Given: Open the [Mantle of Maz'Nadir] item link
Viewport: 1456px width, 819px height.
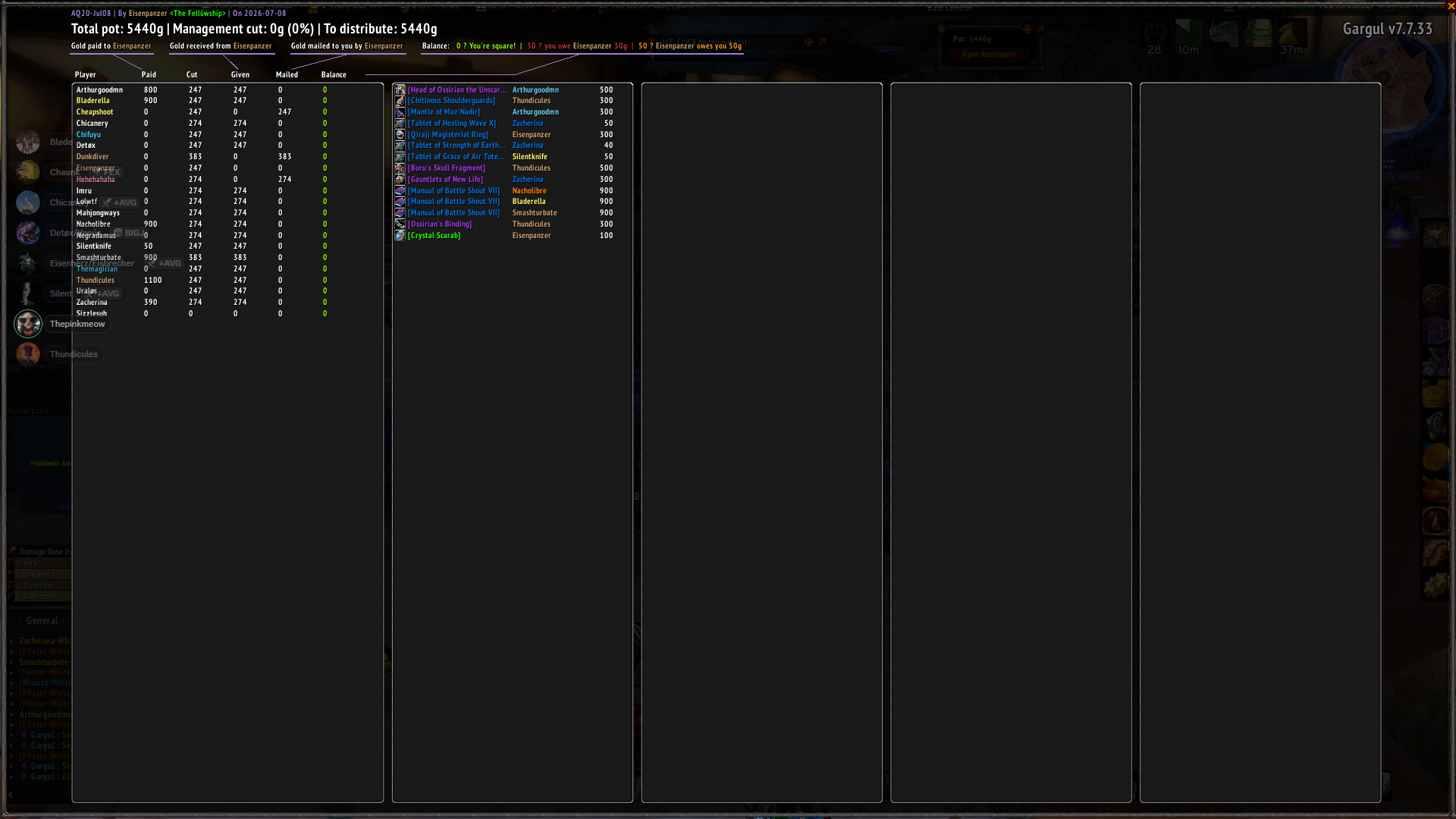Looking at the screenshot, I should point(444,112).
